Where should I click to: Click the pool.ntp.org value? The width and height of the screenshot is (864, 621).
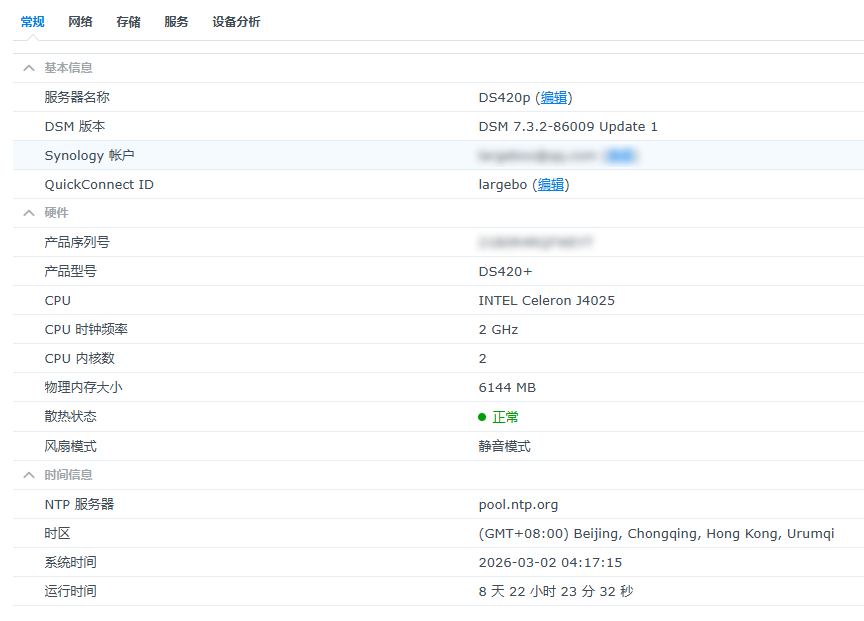pos(519,505)
